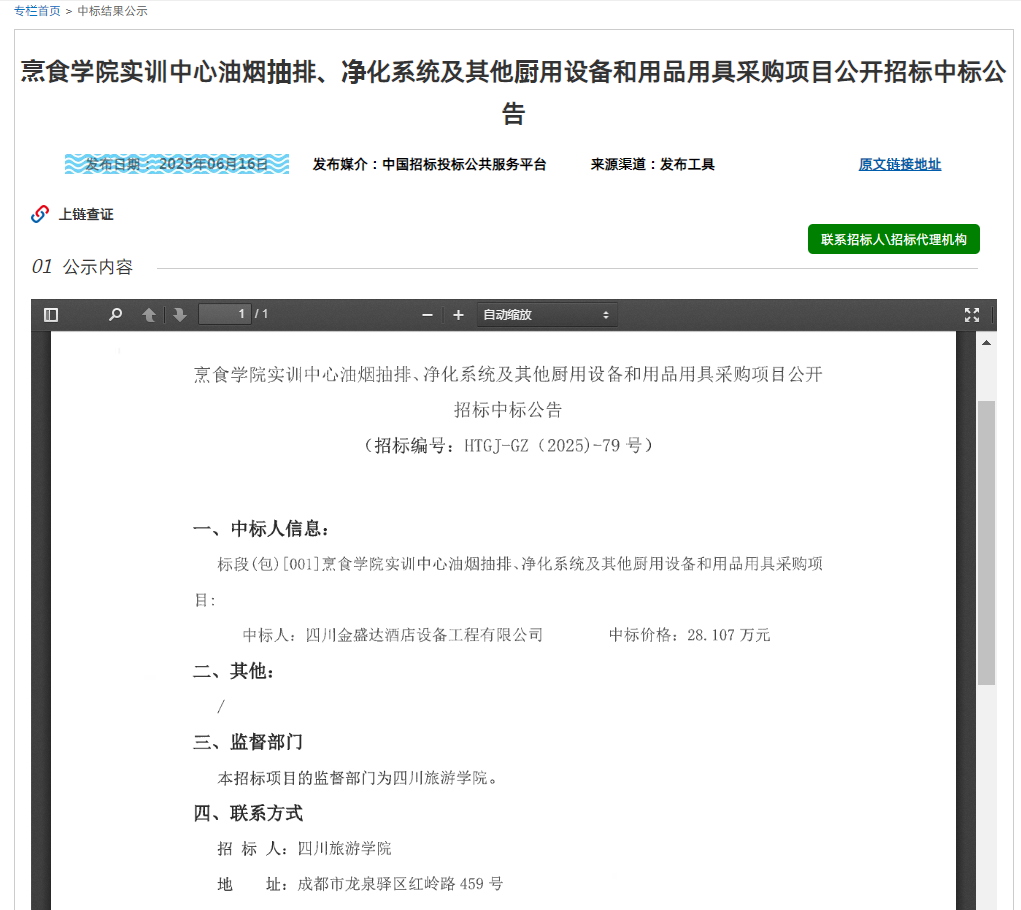Screen dimensions: 1021x910
Task: Click the 中标结果公示 breadcrumb text
Action: pos(113,11)
